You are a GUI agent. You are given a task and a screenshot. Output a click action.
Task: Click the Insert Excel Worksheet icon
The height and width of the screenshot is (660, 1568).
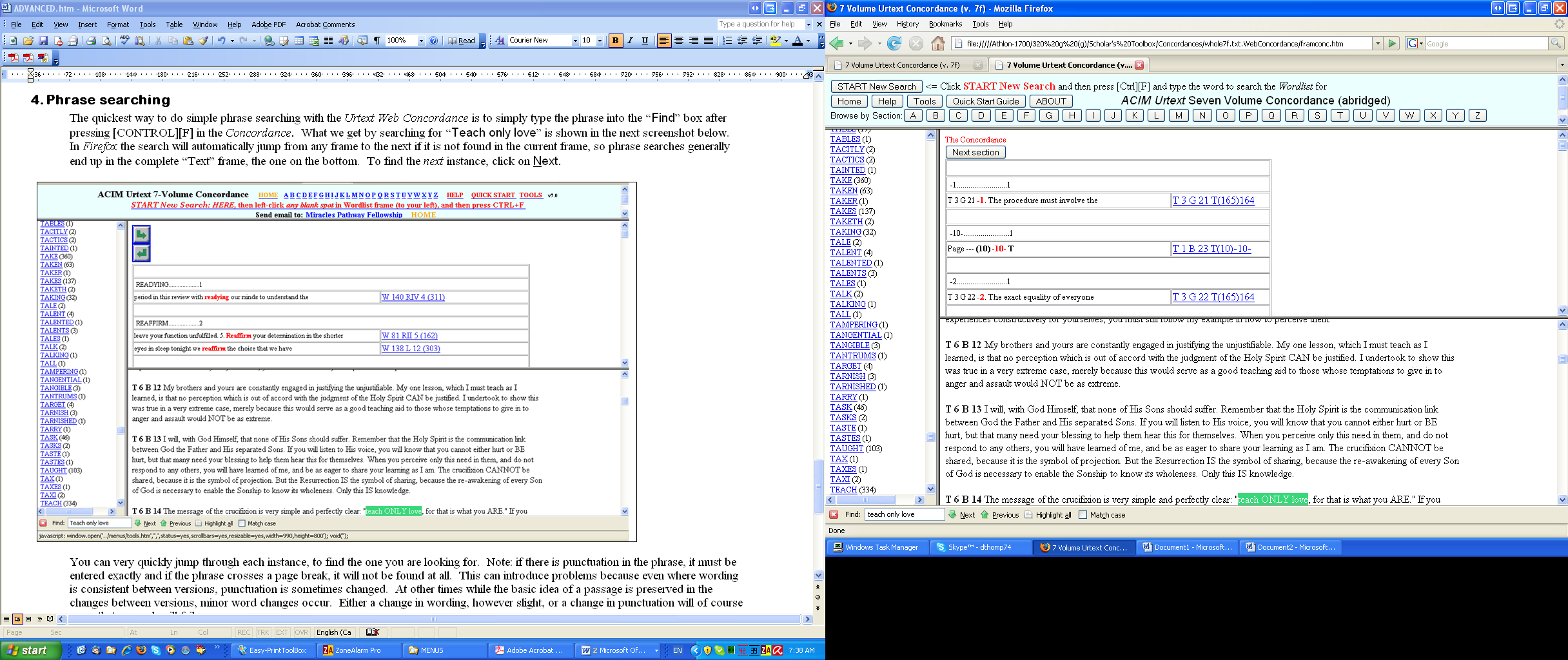tap(314, 41)
